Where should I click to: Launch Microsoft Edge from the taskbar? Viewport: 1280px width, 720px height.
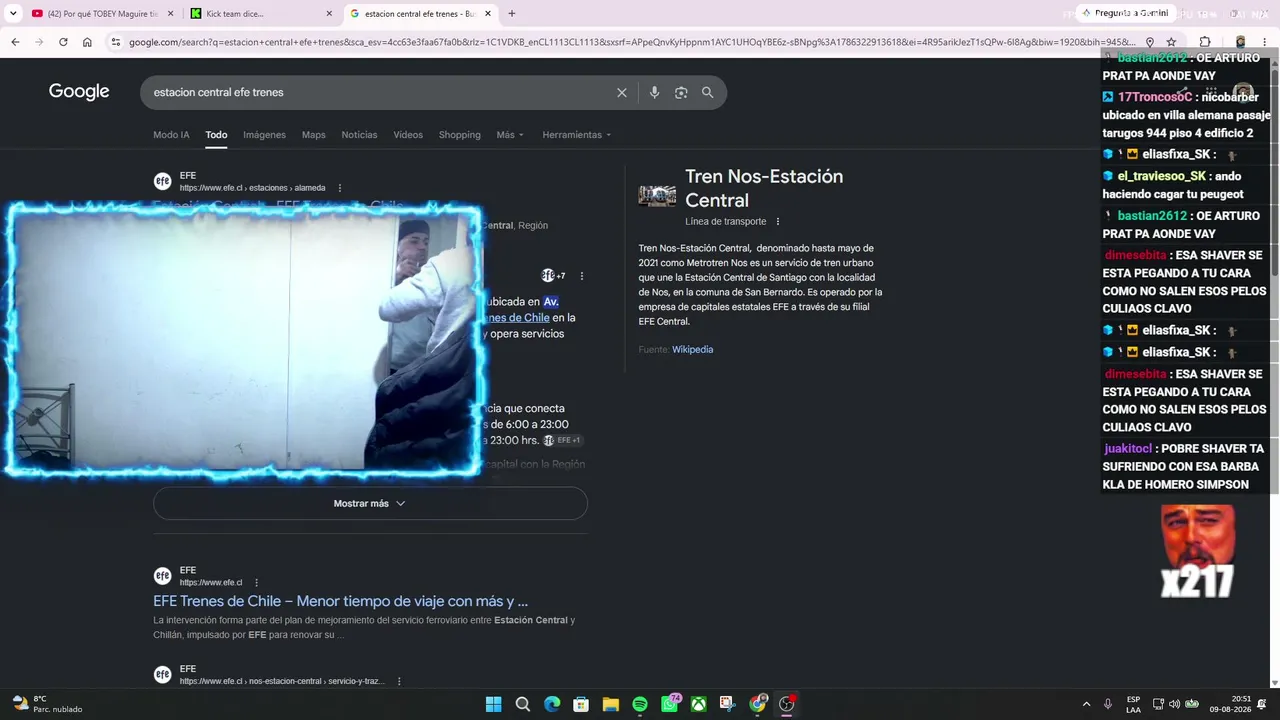pyautogui.click(x=552, y=704)
